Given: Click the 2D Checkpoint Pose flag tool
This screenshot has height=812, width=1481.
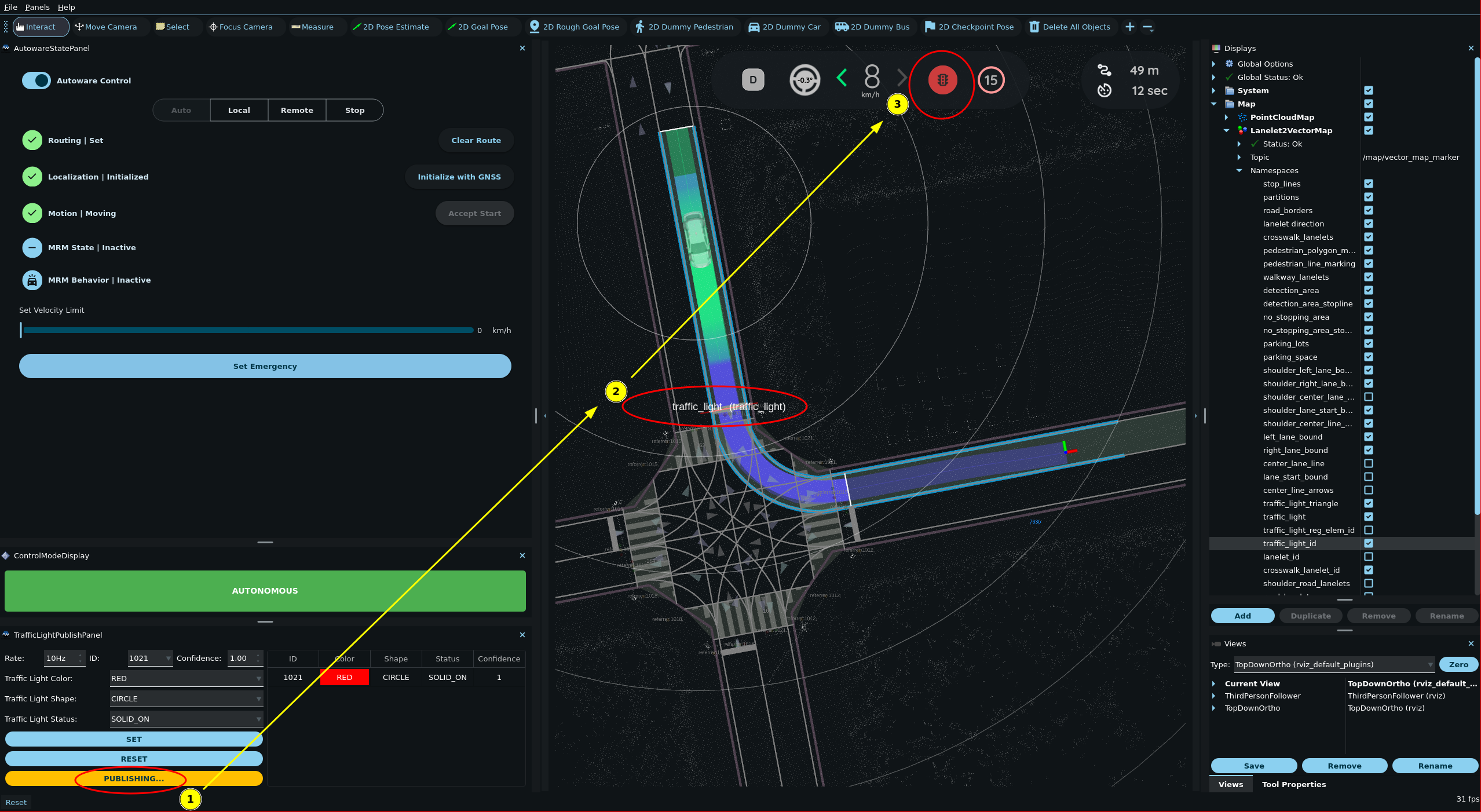Looking at the screenshot, I should click(969, 27).
